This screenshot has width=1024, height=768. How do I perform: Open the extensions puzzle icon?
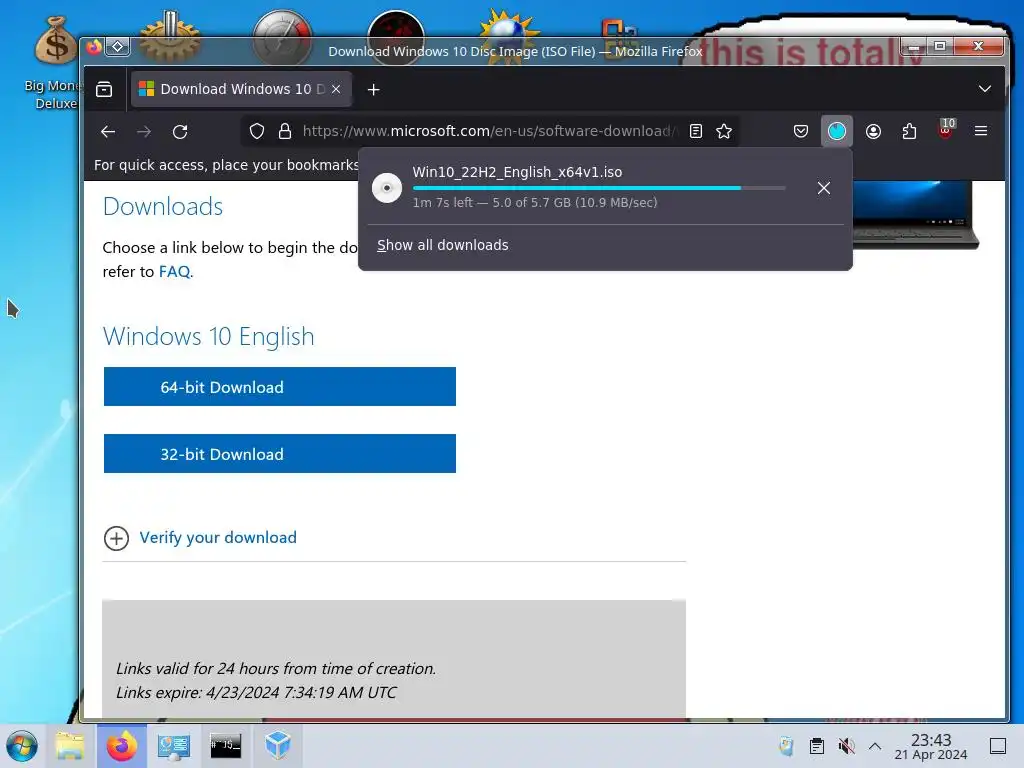coord(909,131)
